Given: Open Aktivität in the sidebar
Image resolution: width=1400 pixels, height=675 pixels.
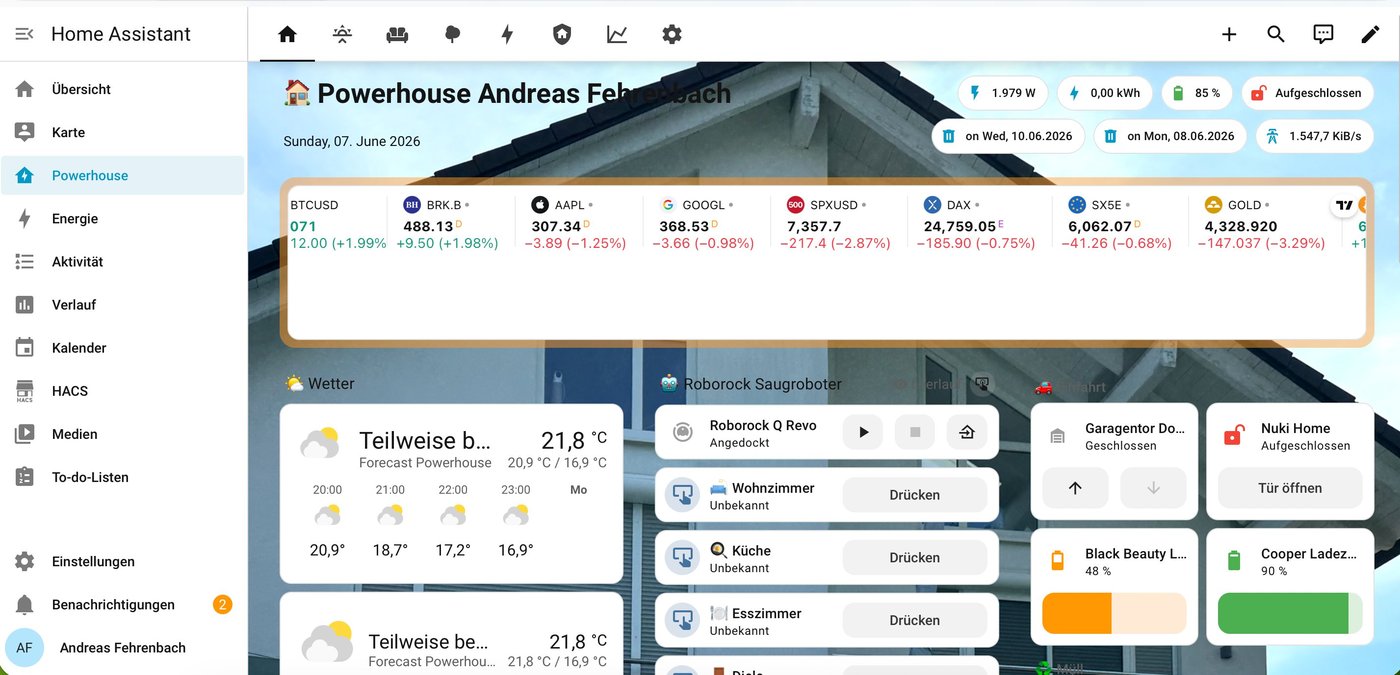Looking at the screenshot, I should click(x=122, y=261).
